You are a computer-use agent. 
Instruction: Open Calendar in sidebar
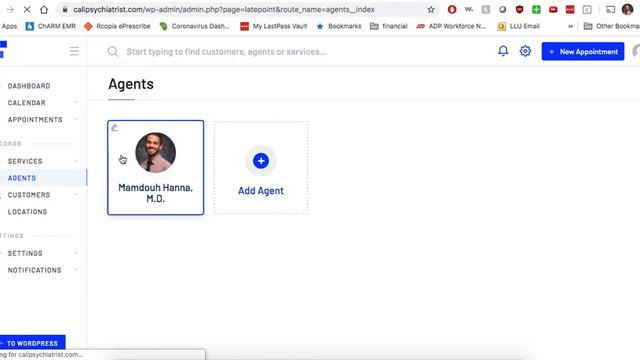tap(27, 103)
